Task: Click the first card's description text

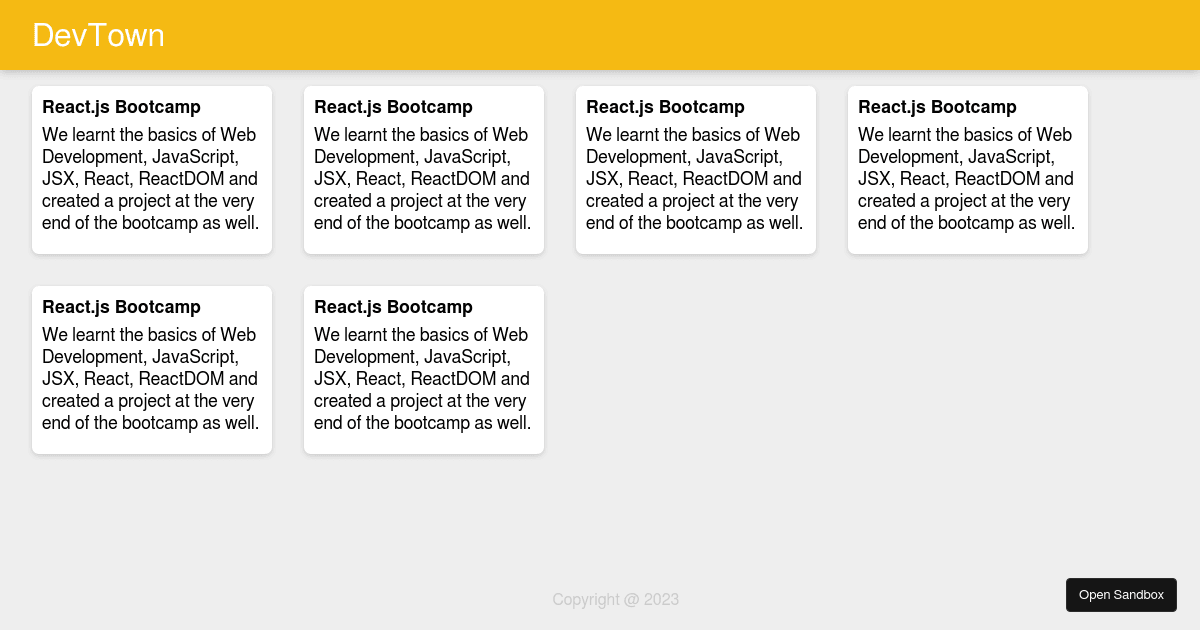Action: pyautogui.click(x=148, y=178)
